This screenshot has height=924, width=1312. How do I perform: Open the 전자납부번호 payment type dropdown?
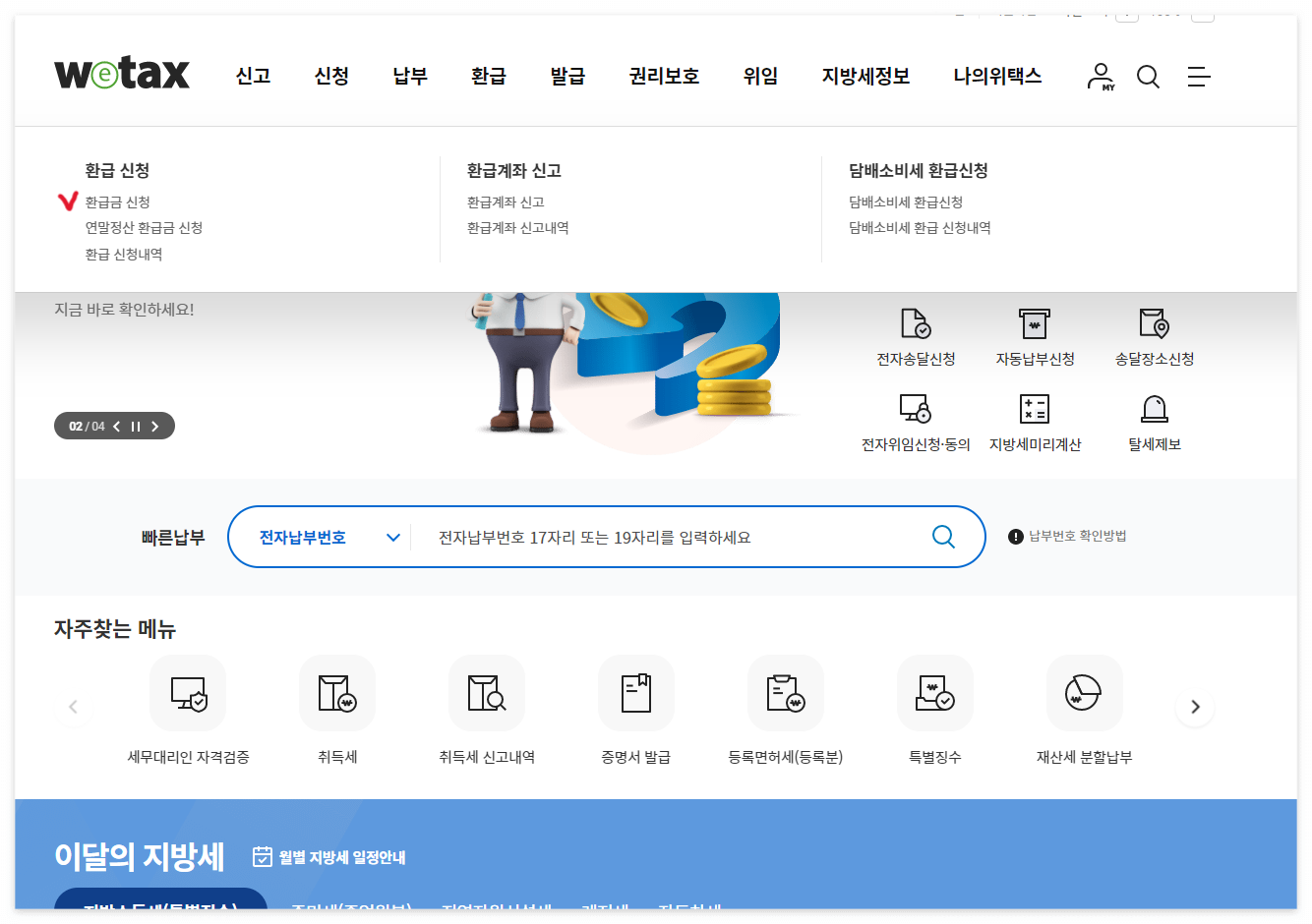(320, 537)
